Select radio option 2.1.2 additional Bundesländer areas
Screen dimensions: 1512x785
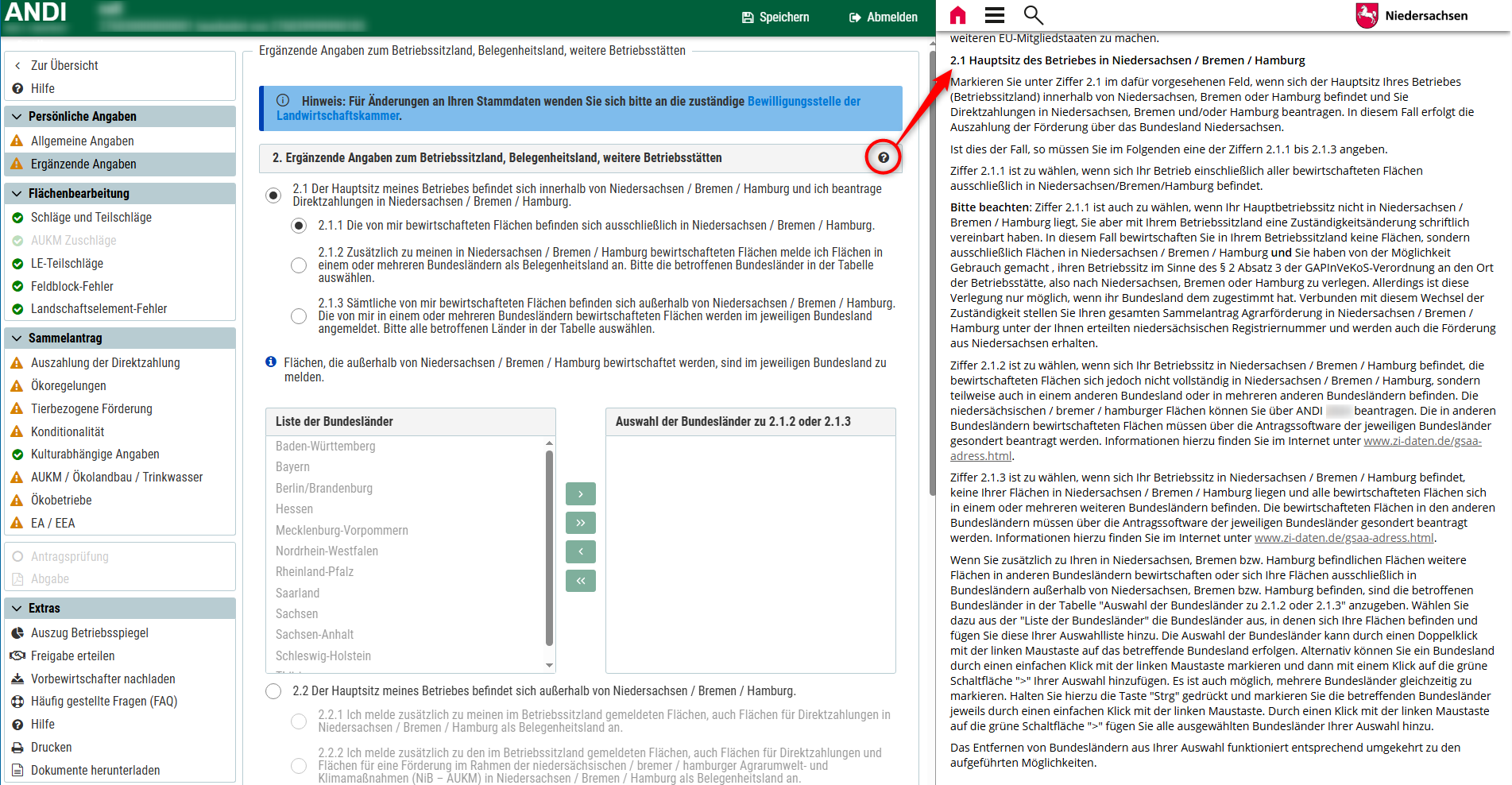[299, 265]
